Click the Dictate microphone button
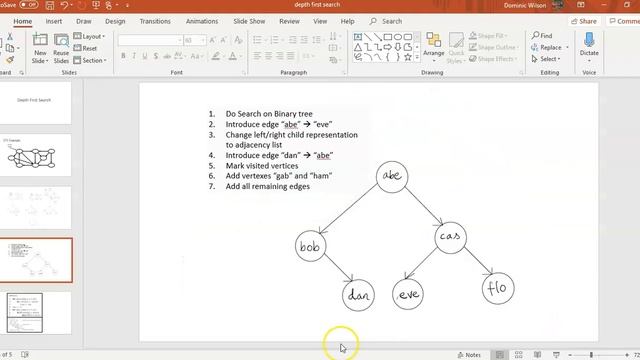 click(x=589, y=47)
